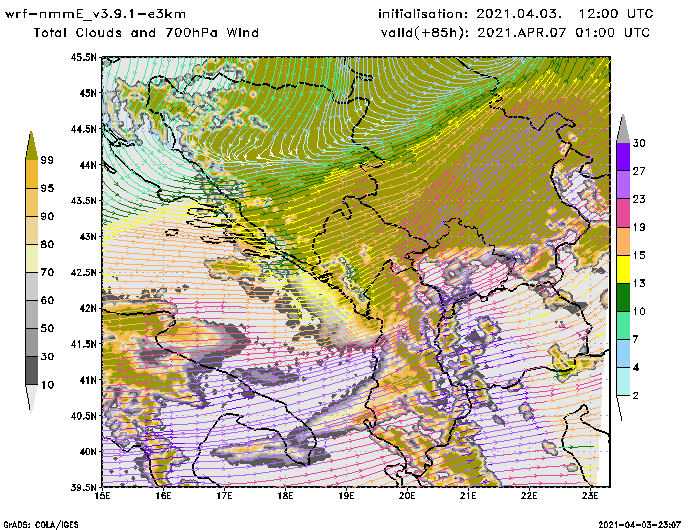Click the 27-30 purple wind speed swatch
Screen dimensions: 700x530
pyautogui.click(x=623, y=157)
